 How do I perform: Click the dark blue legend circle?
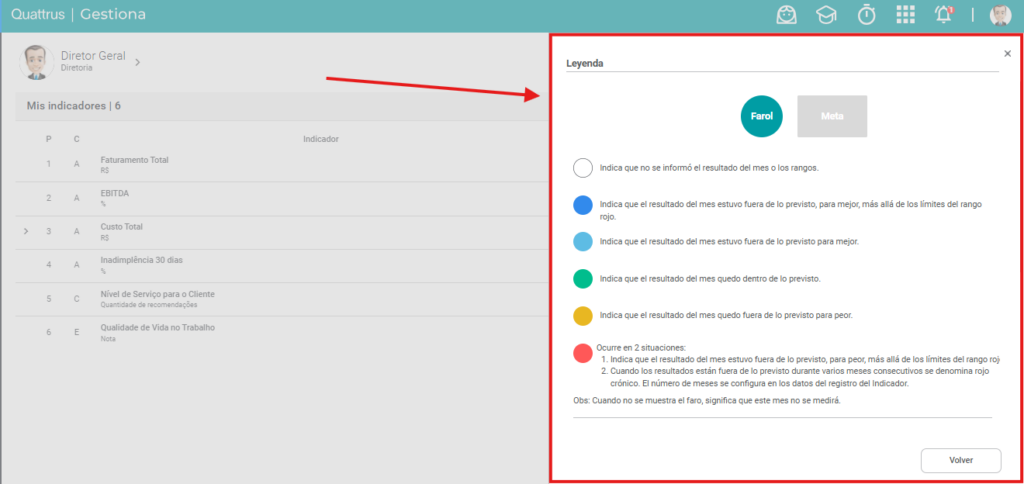583,205
